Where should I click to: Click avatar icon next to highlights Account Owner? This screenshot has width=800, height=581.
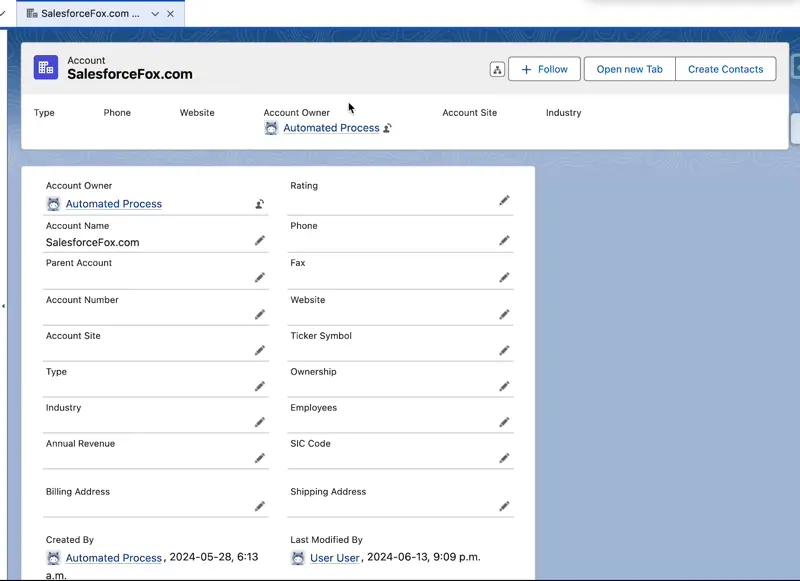271,128
